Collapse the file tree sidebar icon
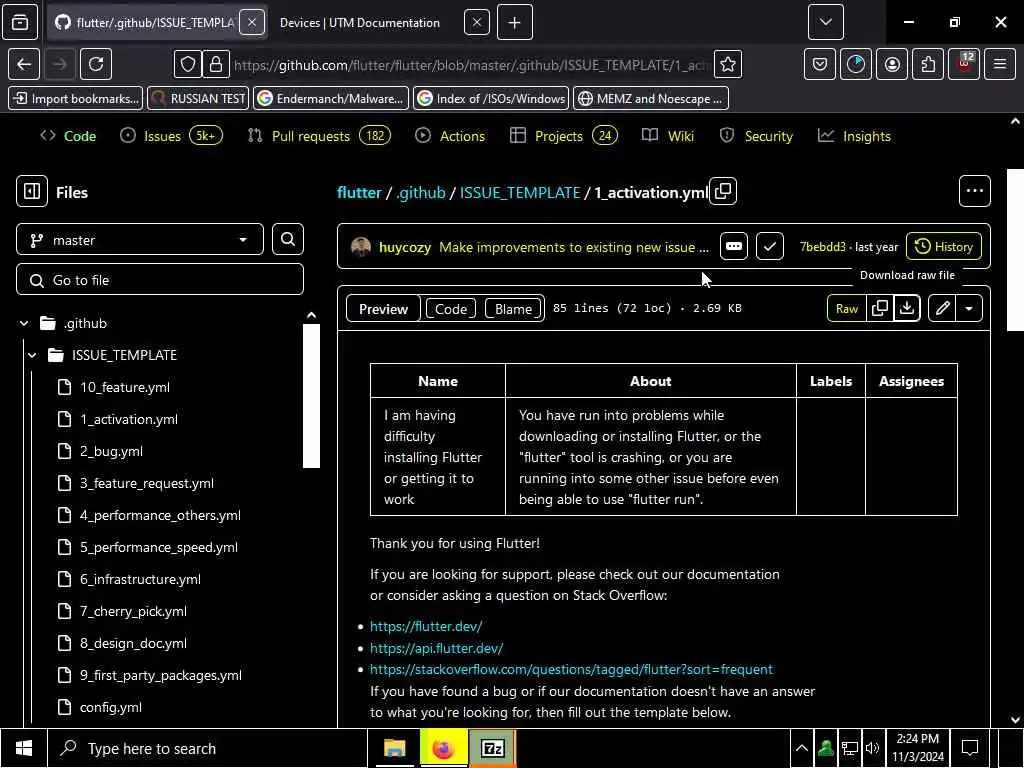The width and height of the screenshot is (1024, 768). coord(31,191)
